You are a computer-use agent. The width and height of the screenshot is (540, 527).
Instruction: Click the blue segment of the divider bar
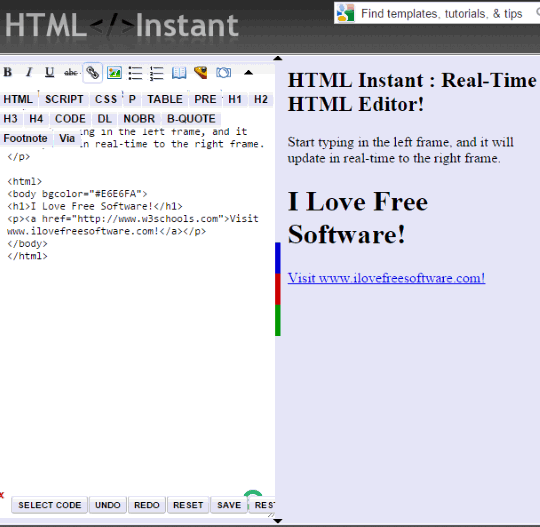278,258
